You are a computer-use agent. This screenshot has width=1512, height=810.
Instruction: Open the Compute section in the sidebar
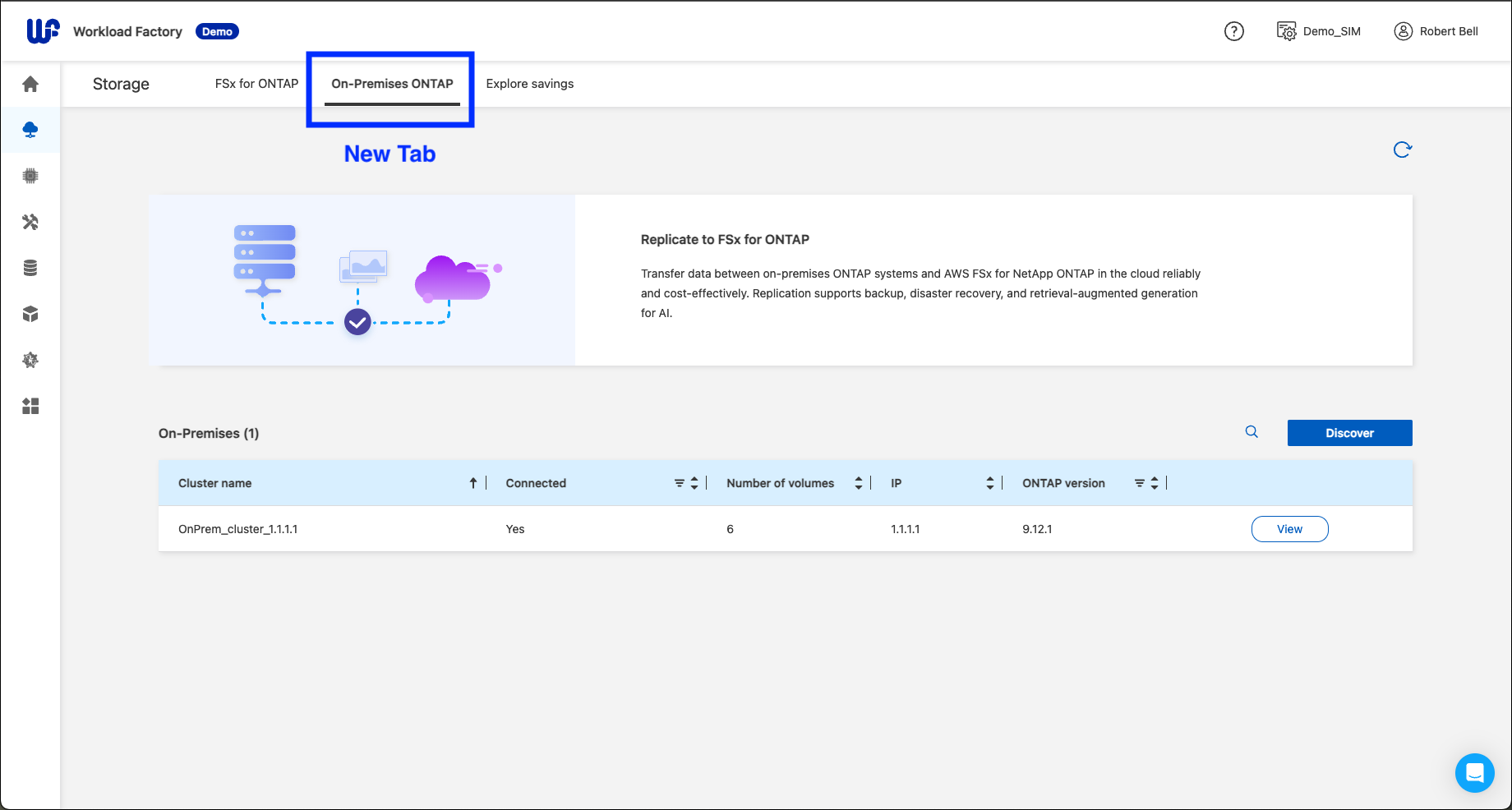[x=30, y=175]
